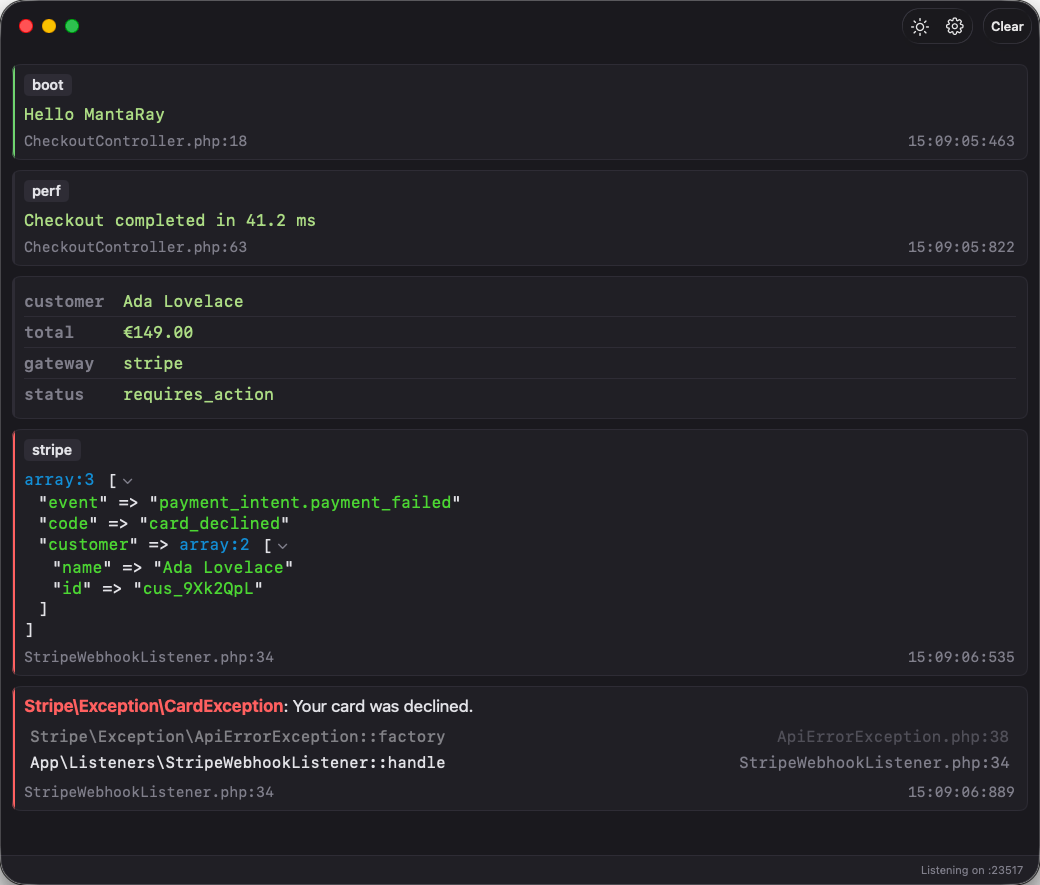The image size is (1040, 885).
Task: Click the boot label badge
Action: click(48, 85)
